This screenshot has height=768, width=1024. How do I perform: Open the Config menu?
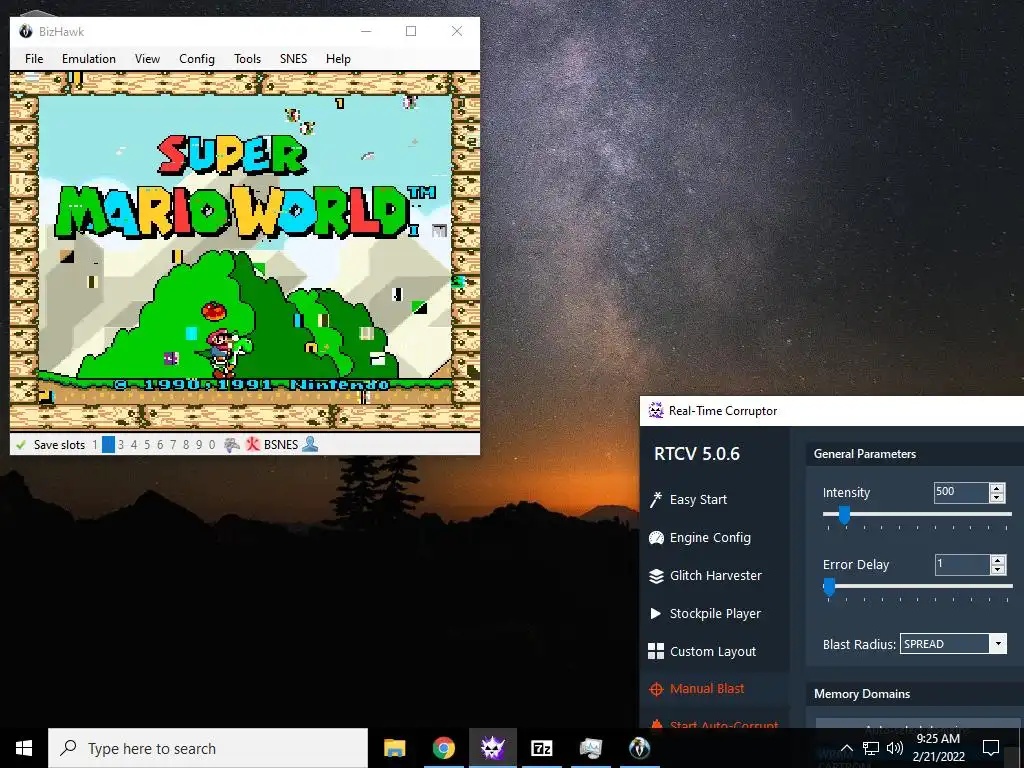click(x=197, y=59)
